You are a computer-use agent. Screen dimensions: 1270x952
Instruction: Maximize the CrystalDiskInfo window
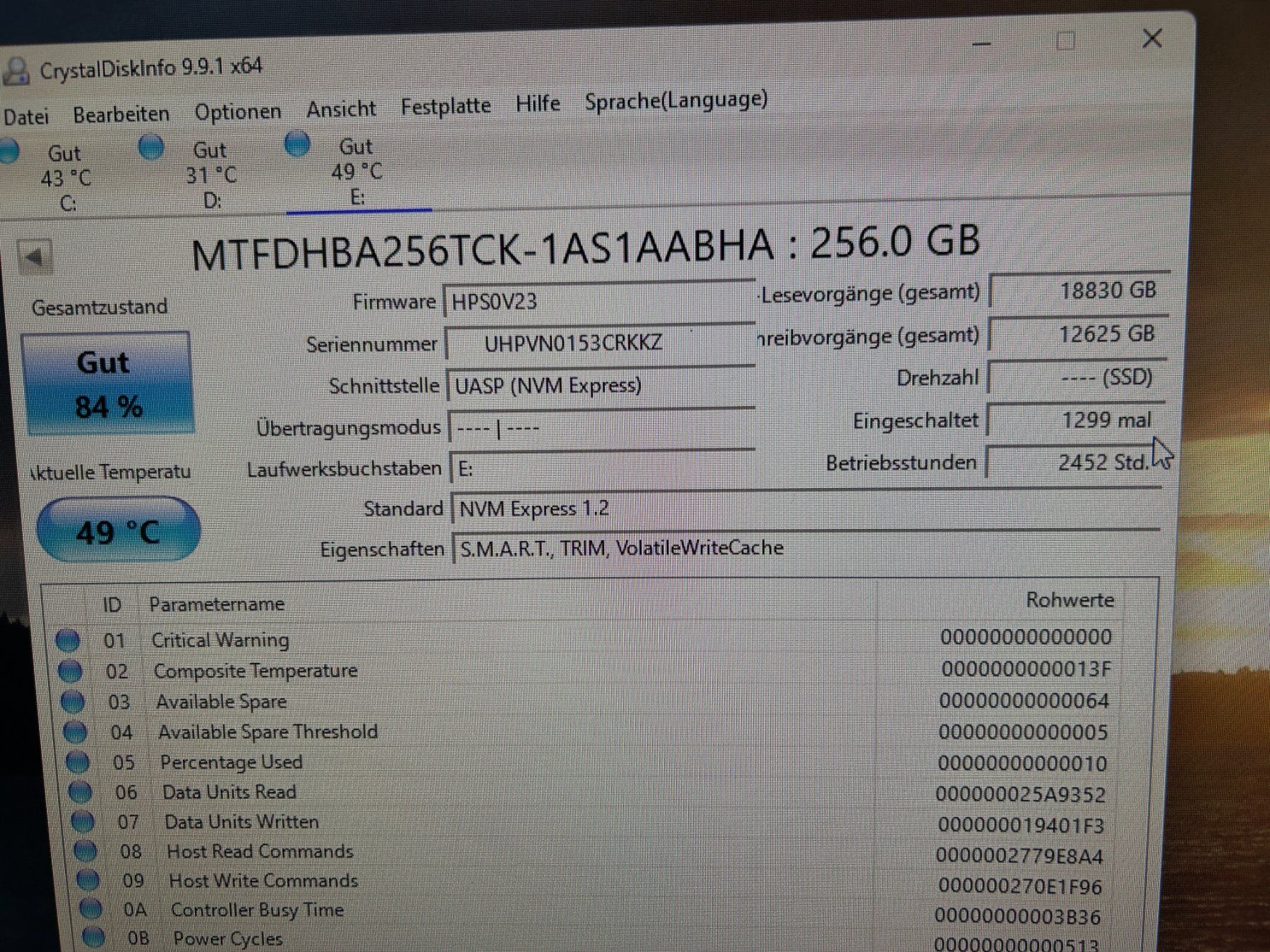[1065, 41]
